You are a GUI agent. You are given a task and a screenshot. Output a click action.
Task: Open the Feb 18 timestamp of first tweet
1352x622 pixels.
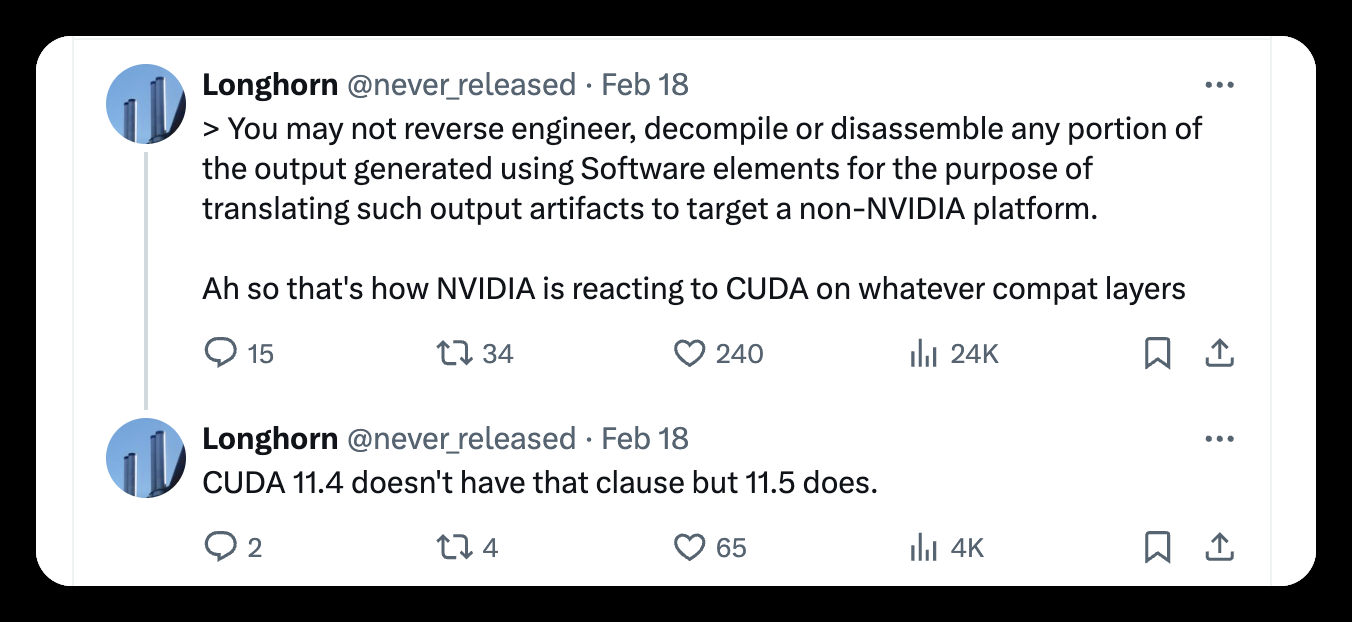tap(645, 85)
